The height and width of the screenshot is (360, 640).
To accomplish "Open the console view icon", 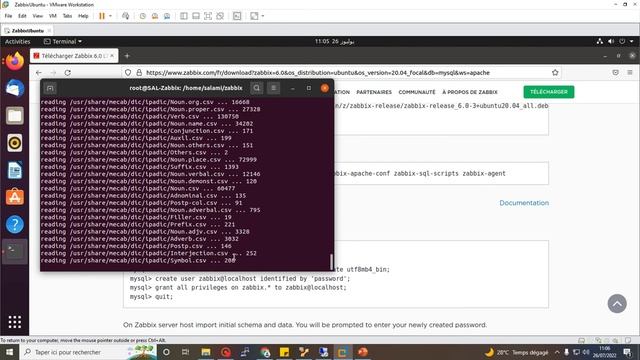I will [x=237, y=16].
